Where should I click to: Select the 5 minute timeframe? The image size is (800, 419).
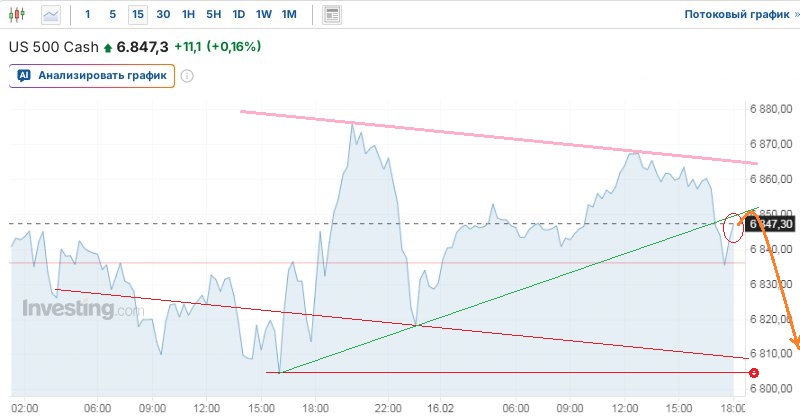click(x=112, y=15)
